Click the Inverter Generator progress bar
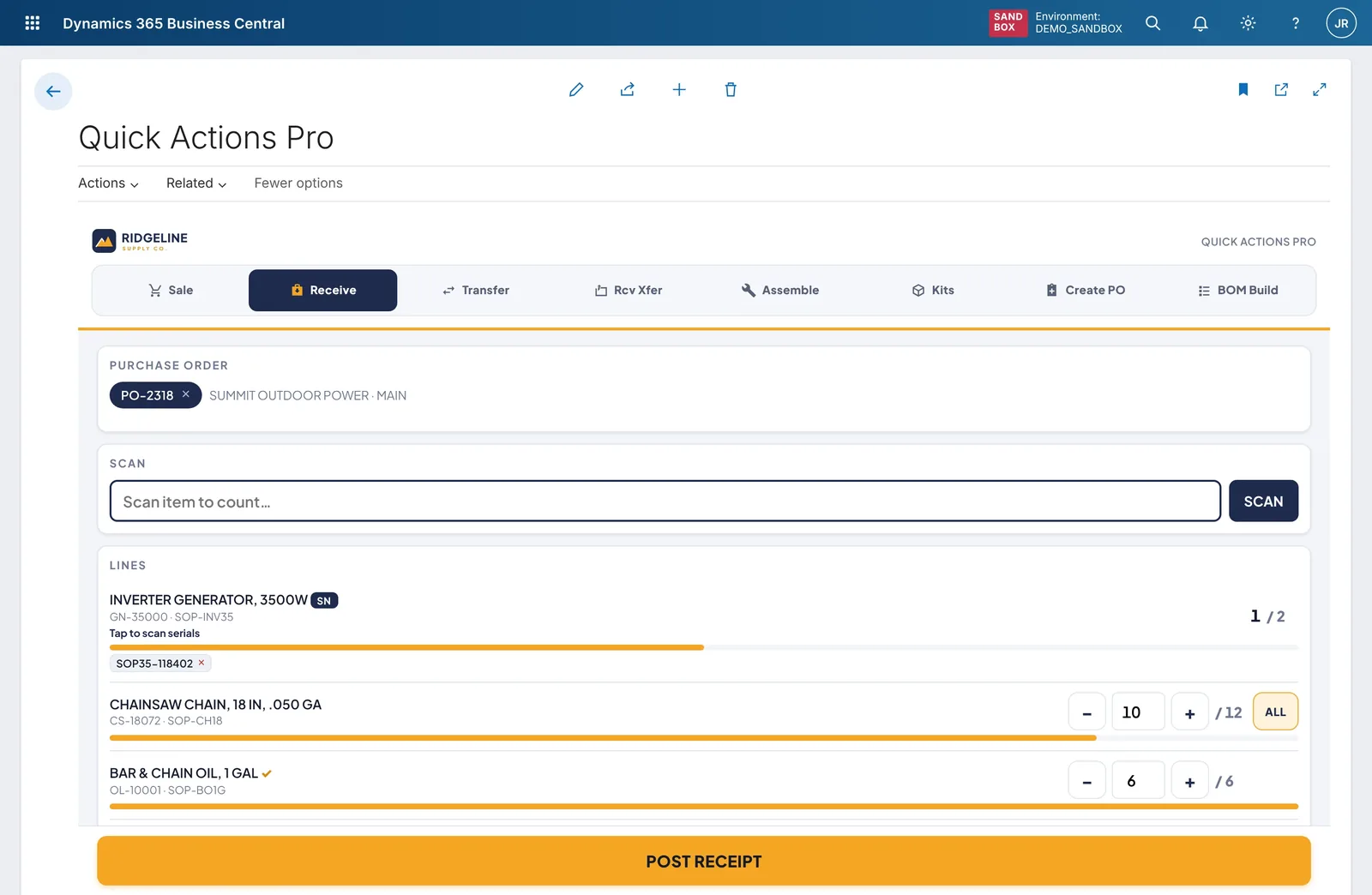 (704, 647)
